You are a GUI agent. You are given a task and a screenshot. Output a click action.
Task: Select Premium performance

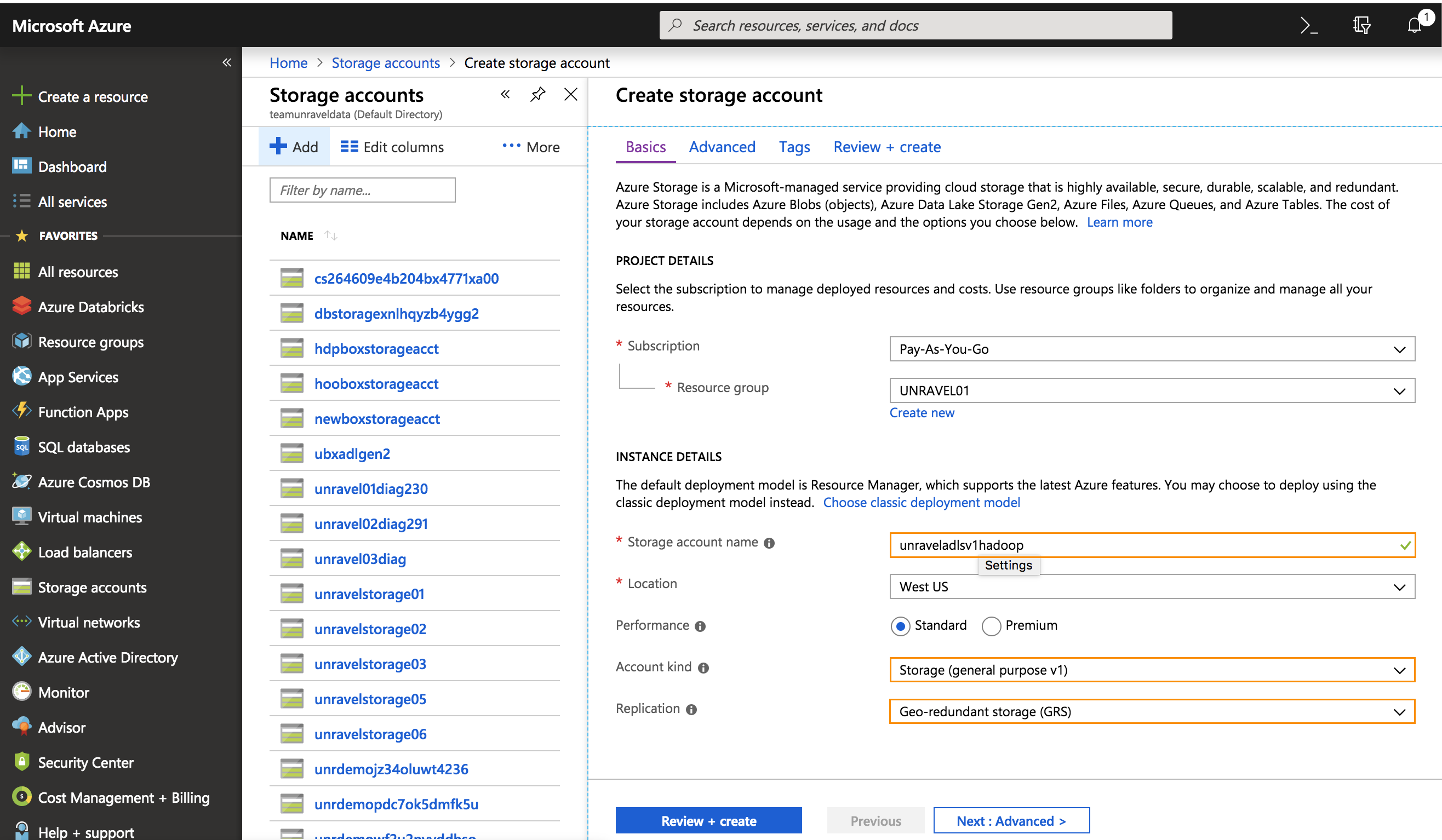[992, 626]
